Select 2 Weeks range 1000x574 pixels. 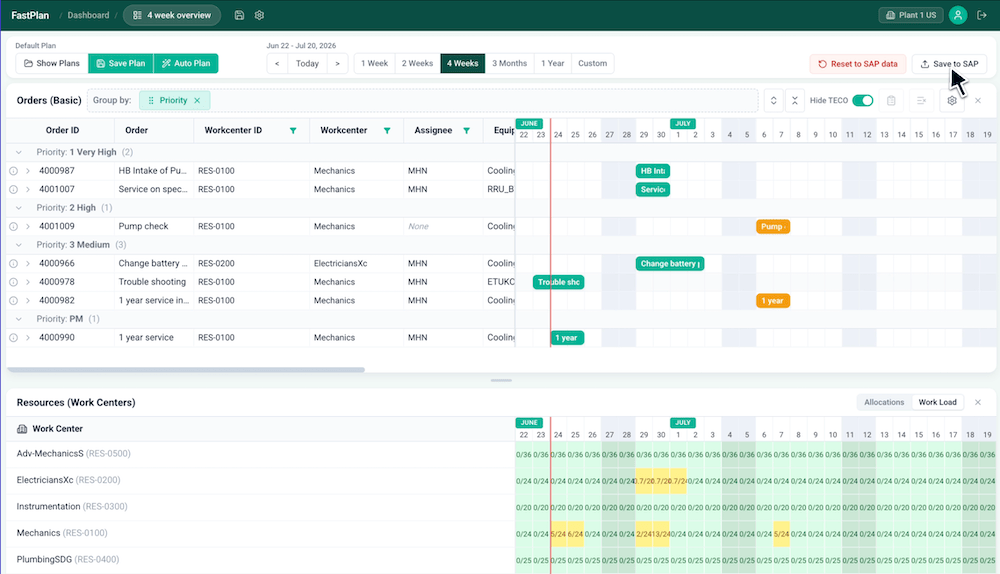pos(417,63)
